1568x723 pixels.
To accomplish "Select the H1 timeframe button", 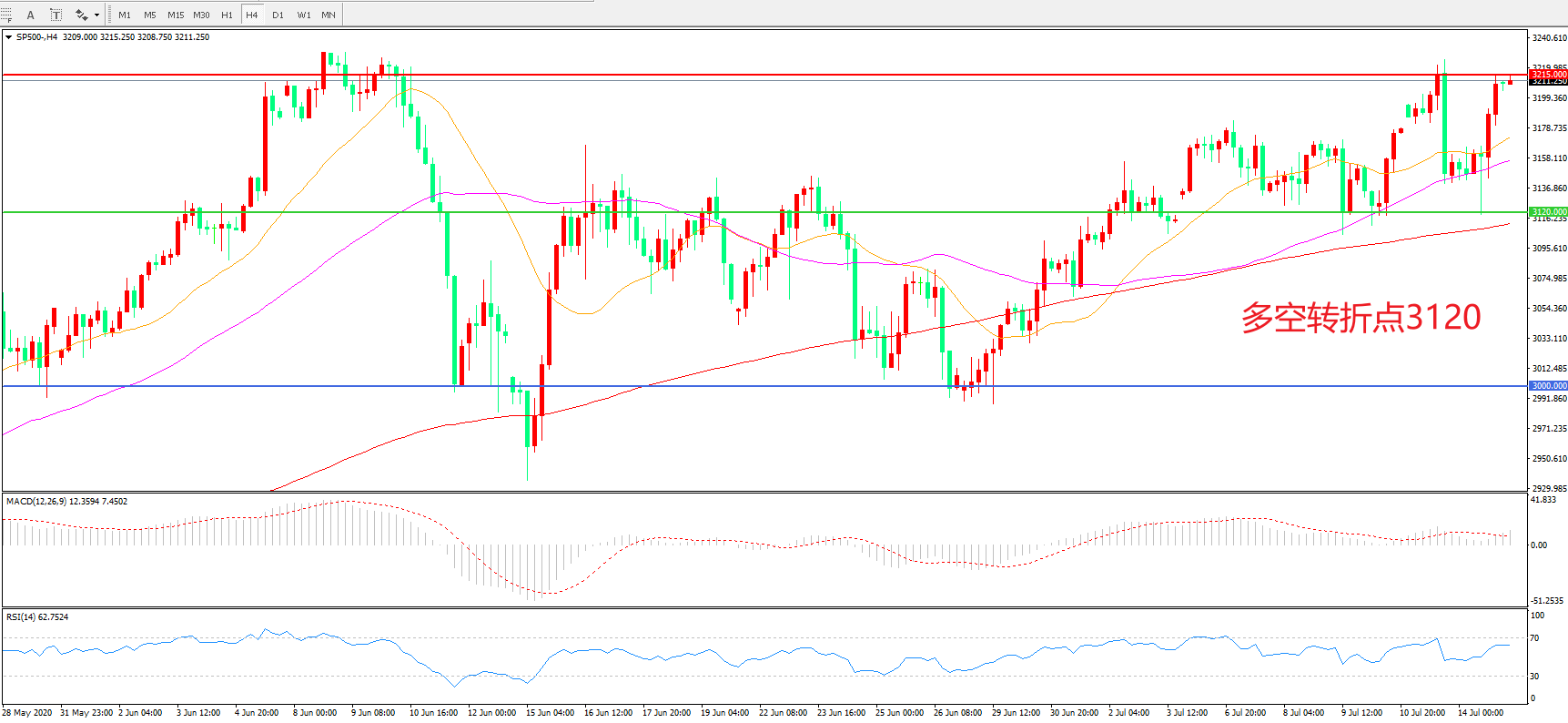I will pyautogui.click(x=227, y=15).
